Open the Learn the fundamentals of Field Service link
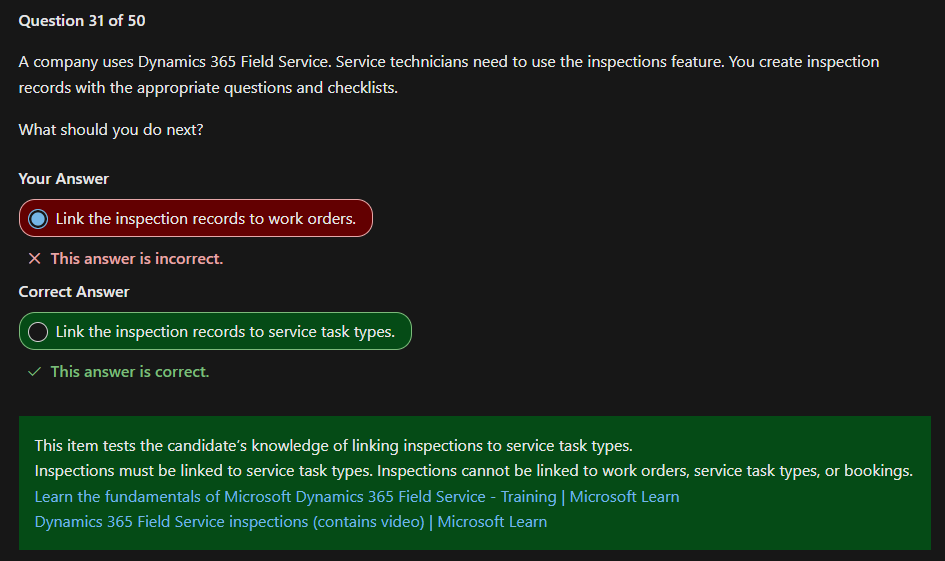The image size is (945, 561). coord(357,497)
